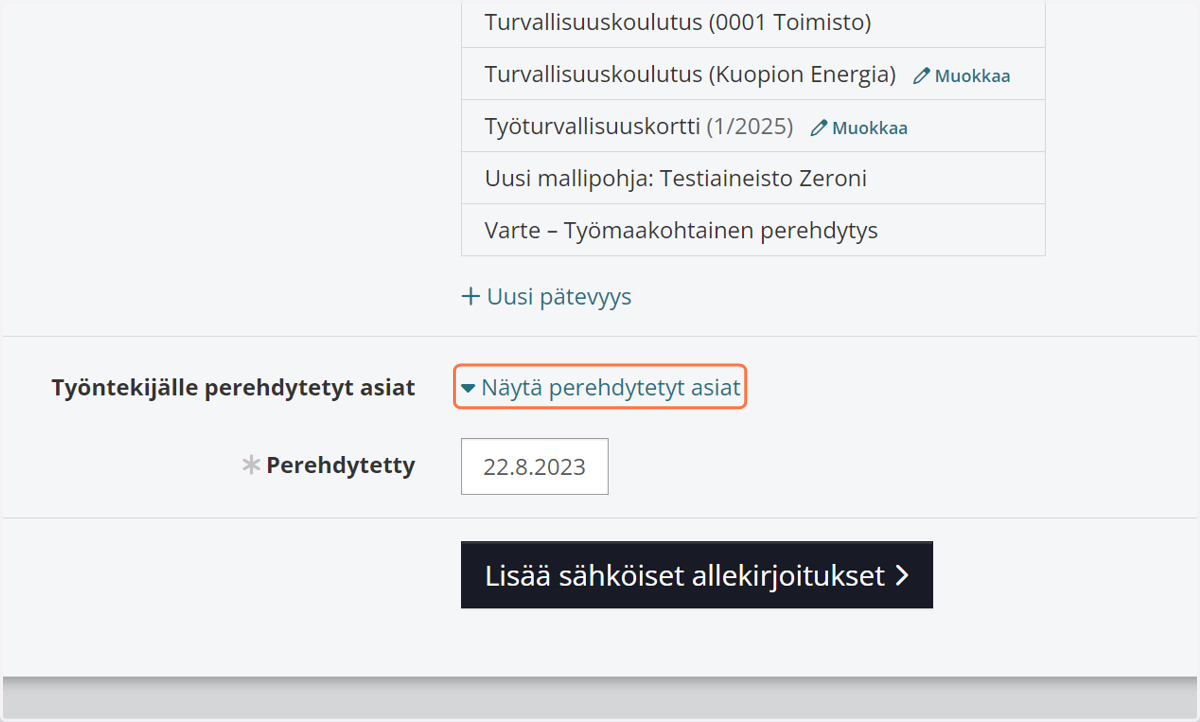Select the Perehdytetty date field
The width and height of the screenshot is (1200, 722).
(x=535, y=466)
